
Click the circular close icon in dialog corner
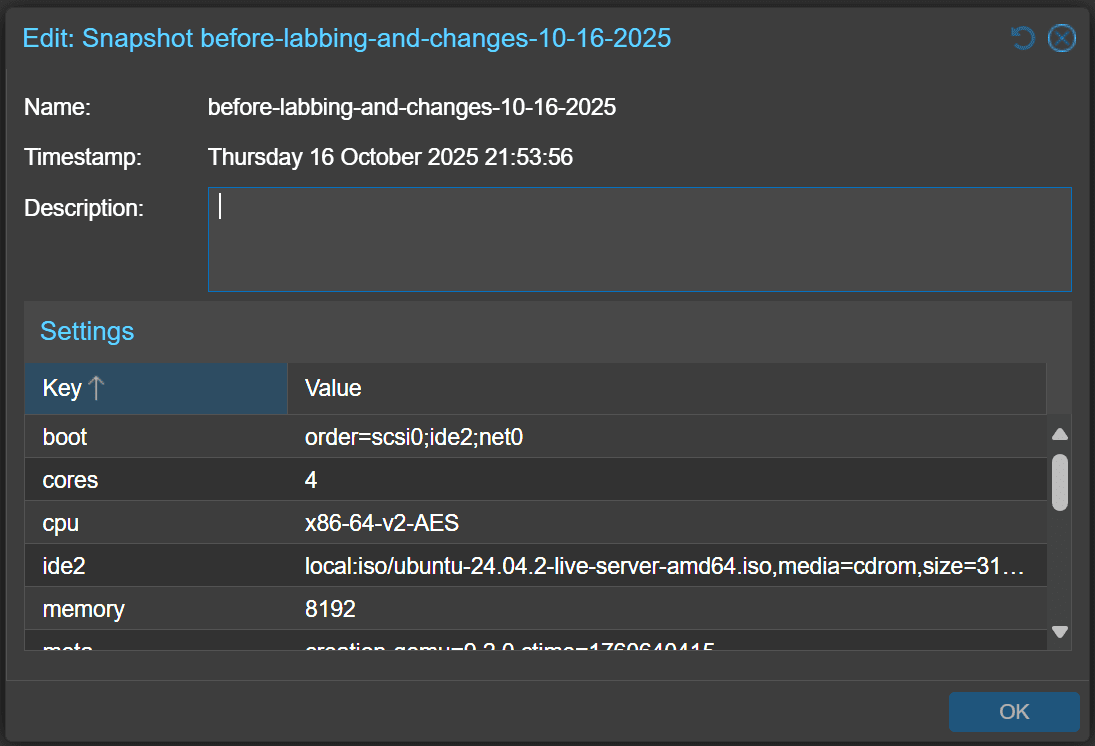point(1061,38)
